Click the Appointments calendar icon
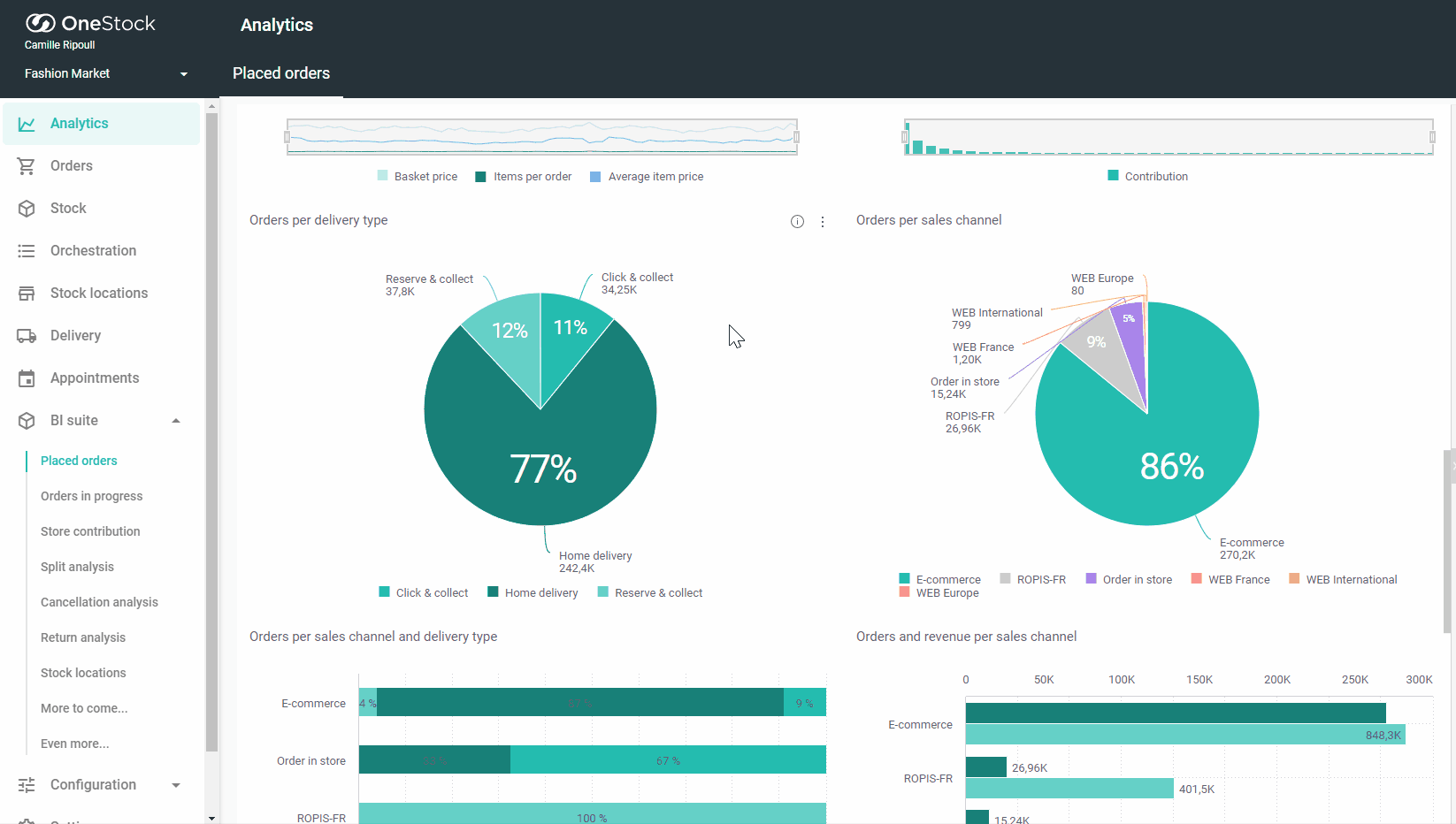 click(27, 378)
